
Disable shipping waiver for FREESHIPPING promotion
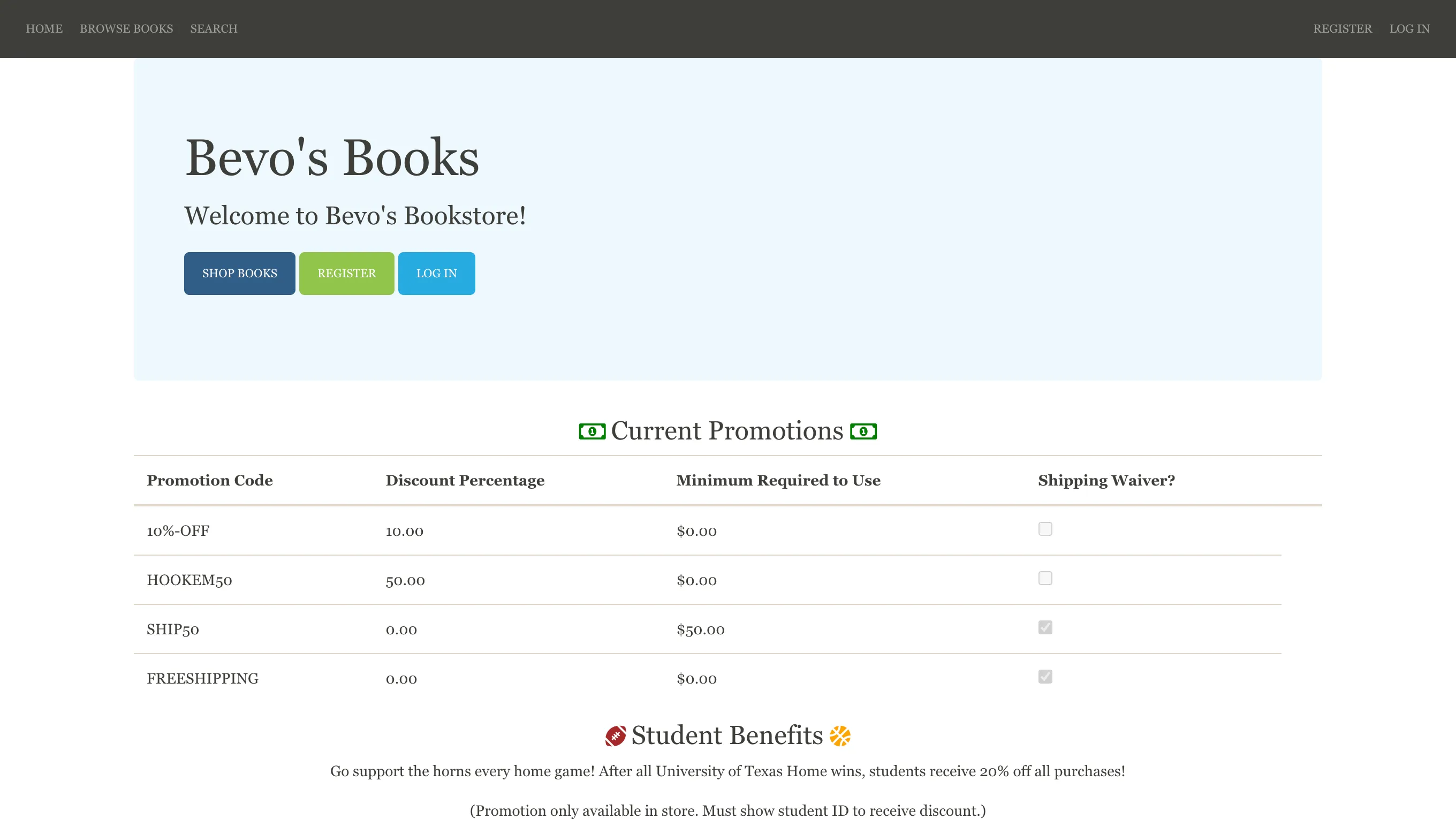tap(1045, 677)
